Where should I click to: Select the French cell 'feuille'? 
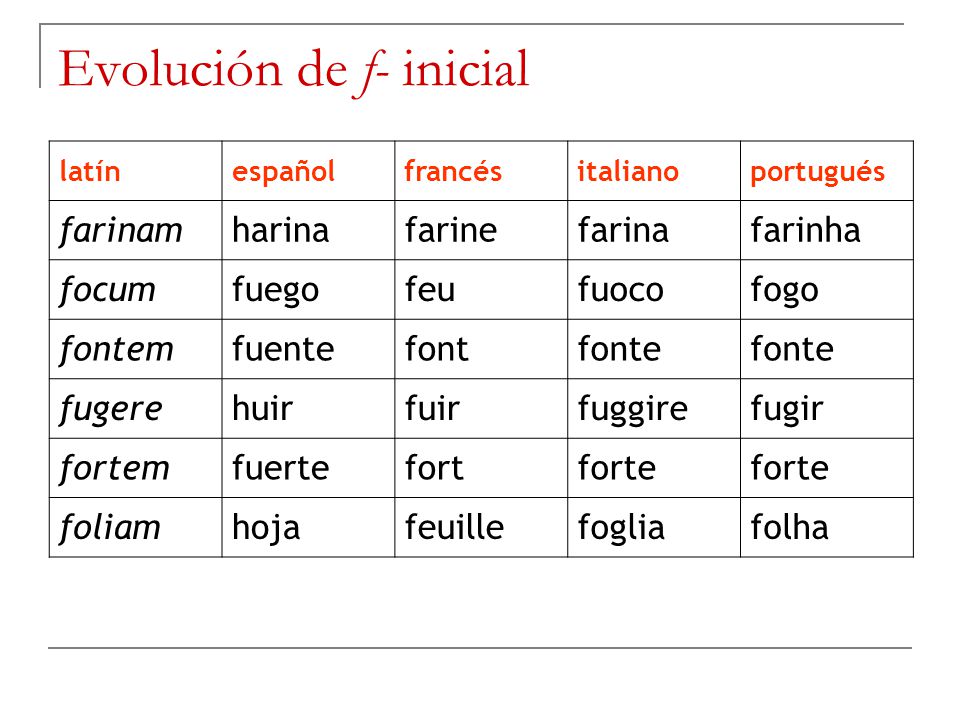click(x=481, y=527)
